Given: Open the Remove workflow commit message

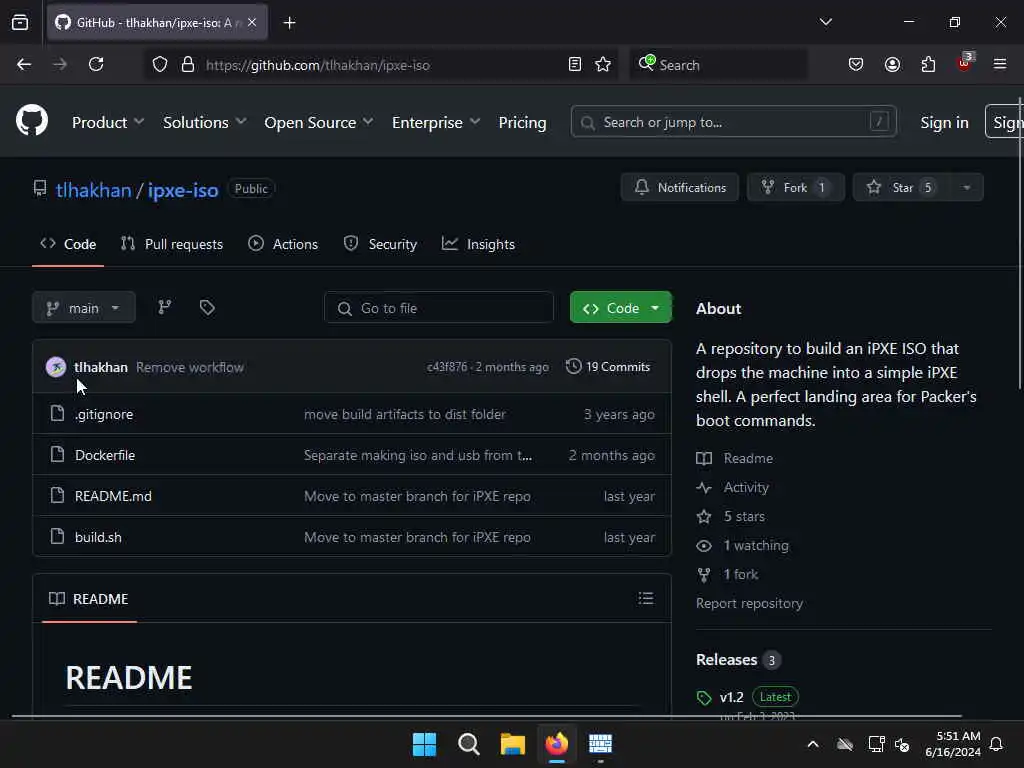Looking at the screenshot, I should pyautogui.click(x=190, y=367).
